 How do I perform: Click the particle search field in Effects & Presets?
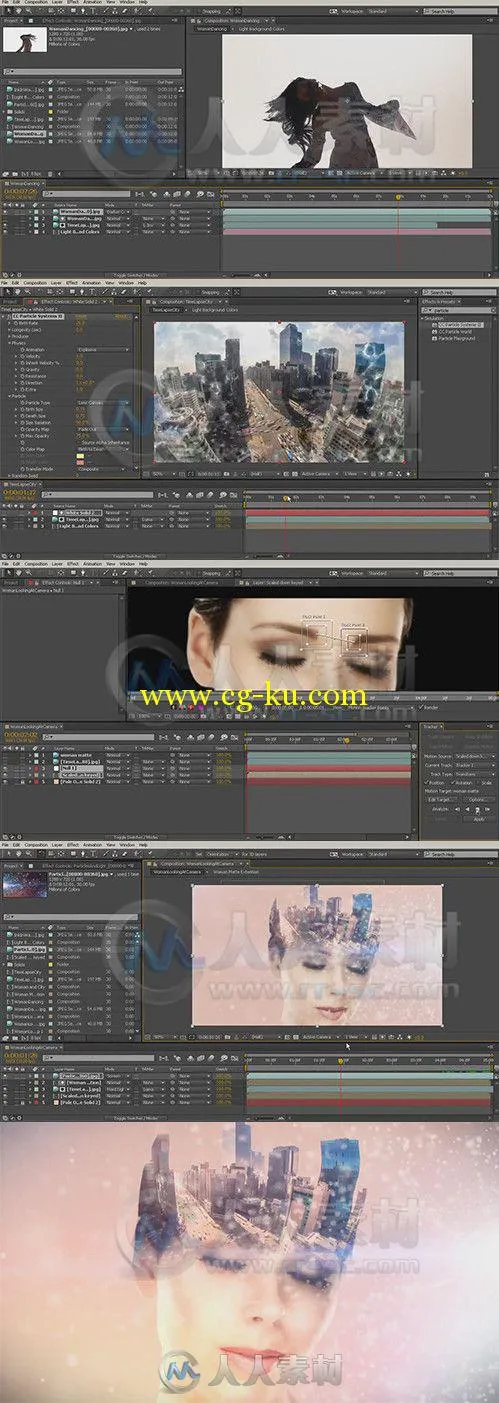click(461, 310)
